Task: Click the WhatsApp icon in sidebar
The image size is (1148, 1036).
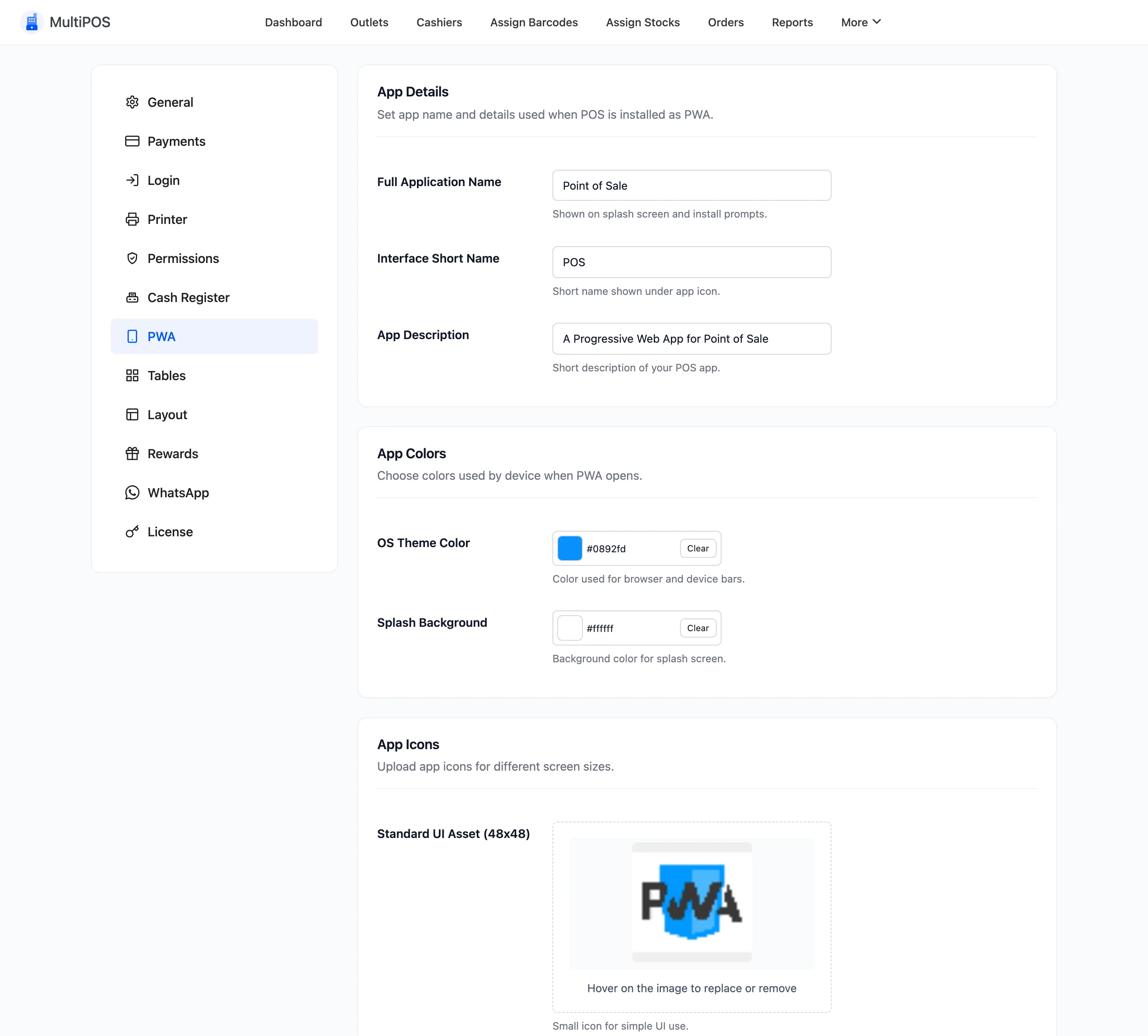Action: (x=132, y=493)
